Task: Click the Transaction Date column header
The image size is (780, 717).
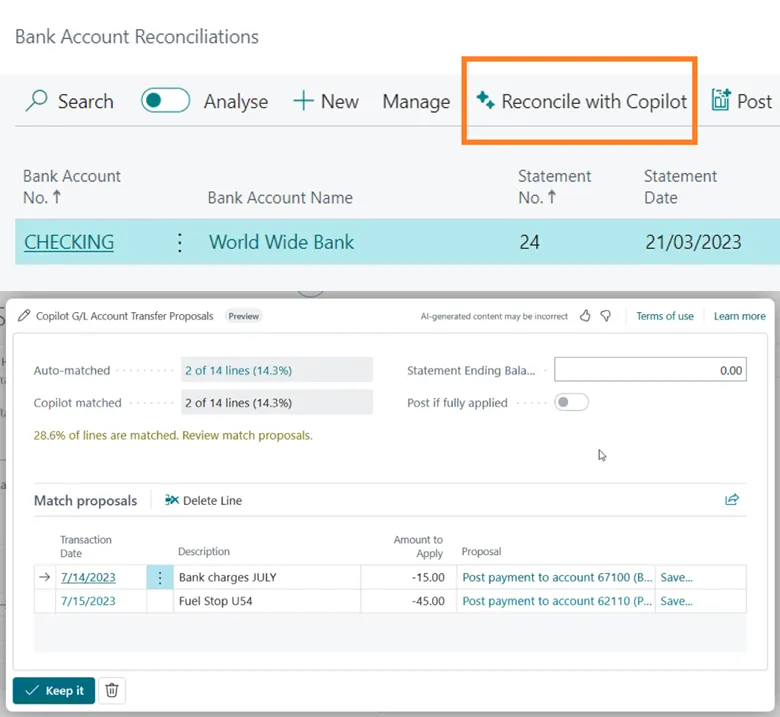Action: (86, 546)
